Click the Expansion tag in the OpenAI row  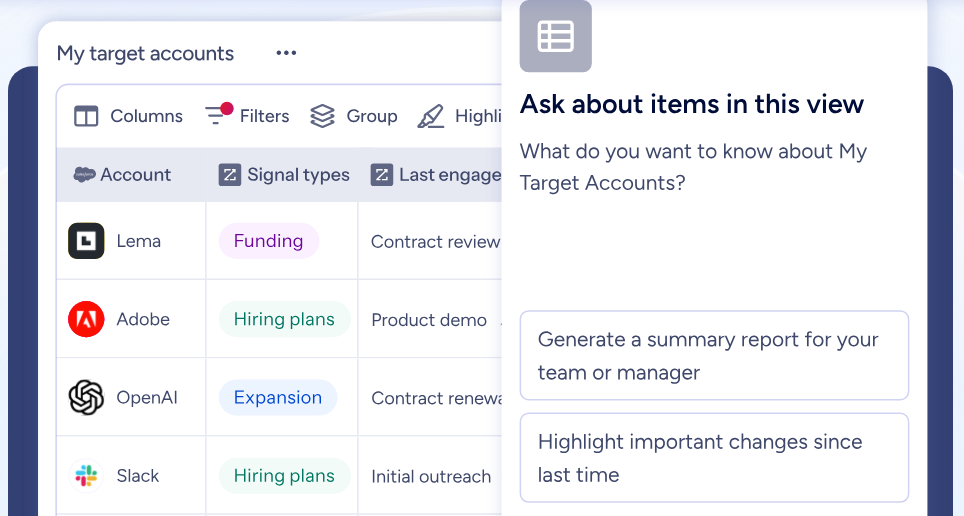click(278, 397)
